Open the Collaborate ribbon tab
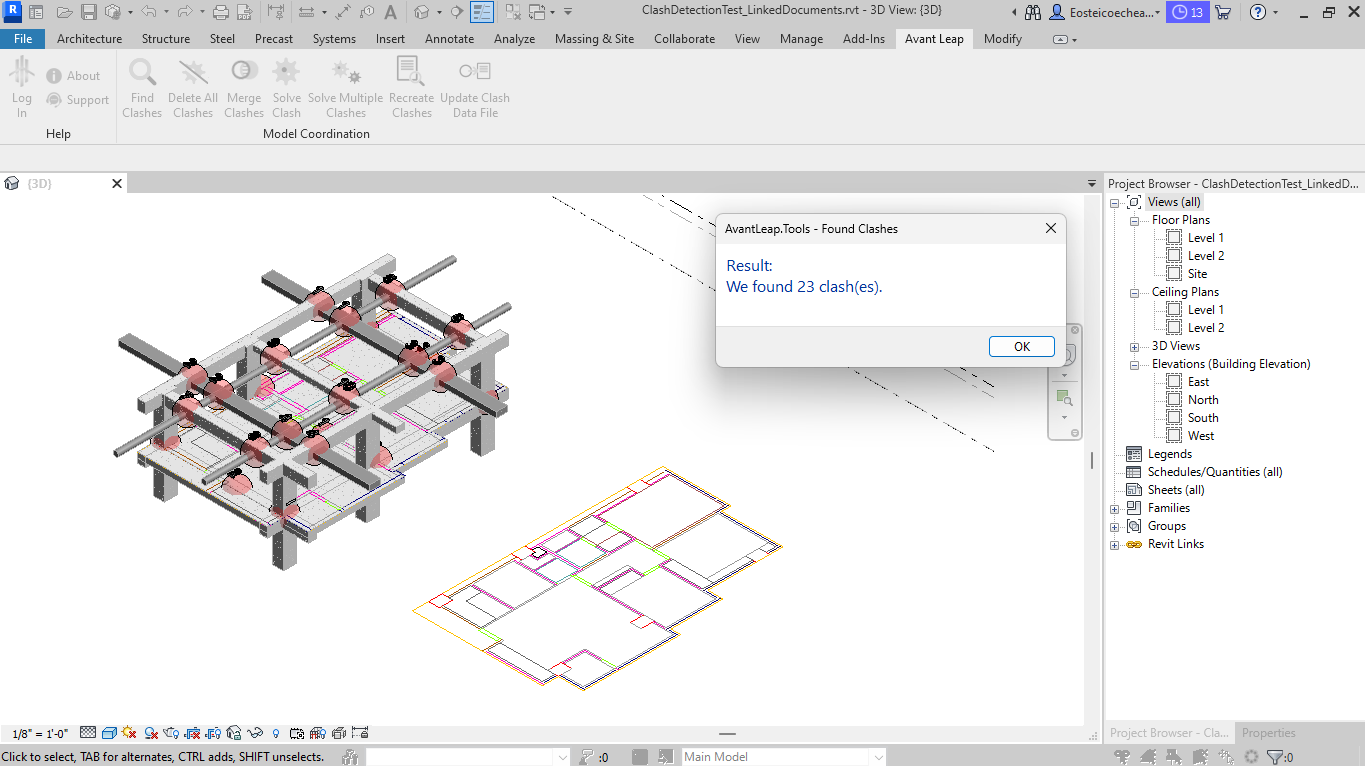Screen dimensions: 1365x766 coord(684,39)
